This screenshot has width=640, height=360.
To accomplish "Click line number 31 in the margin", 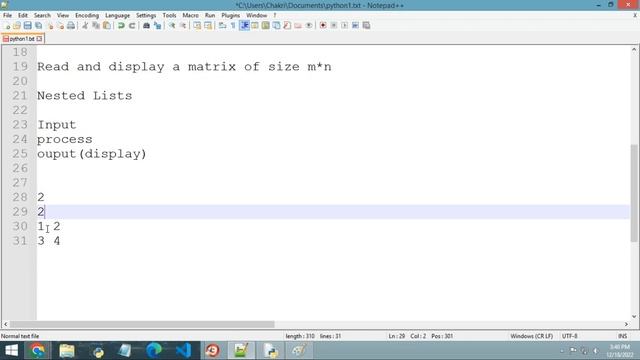I will [x=20, y=241].
